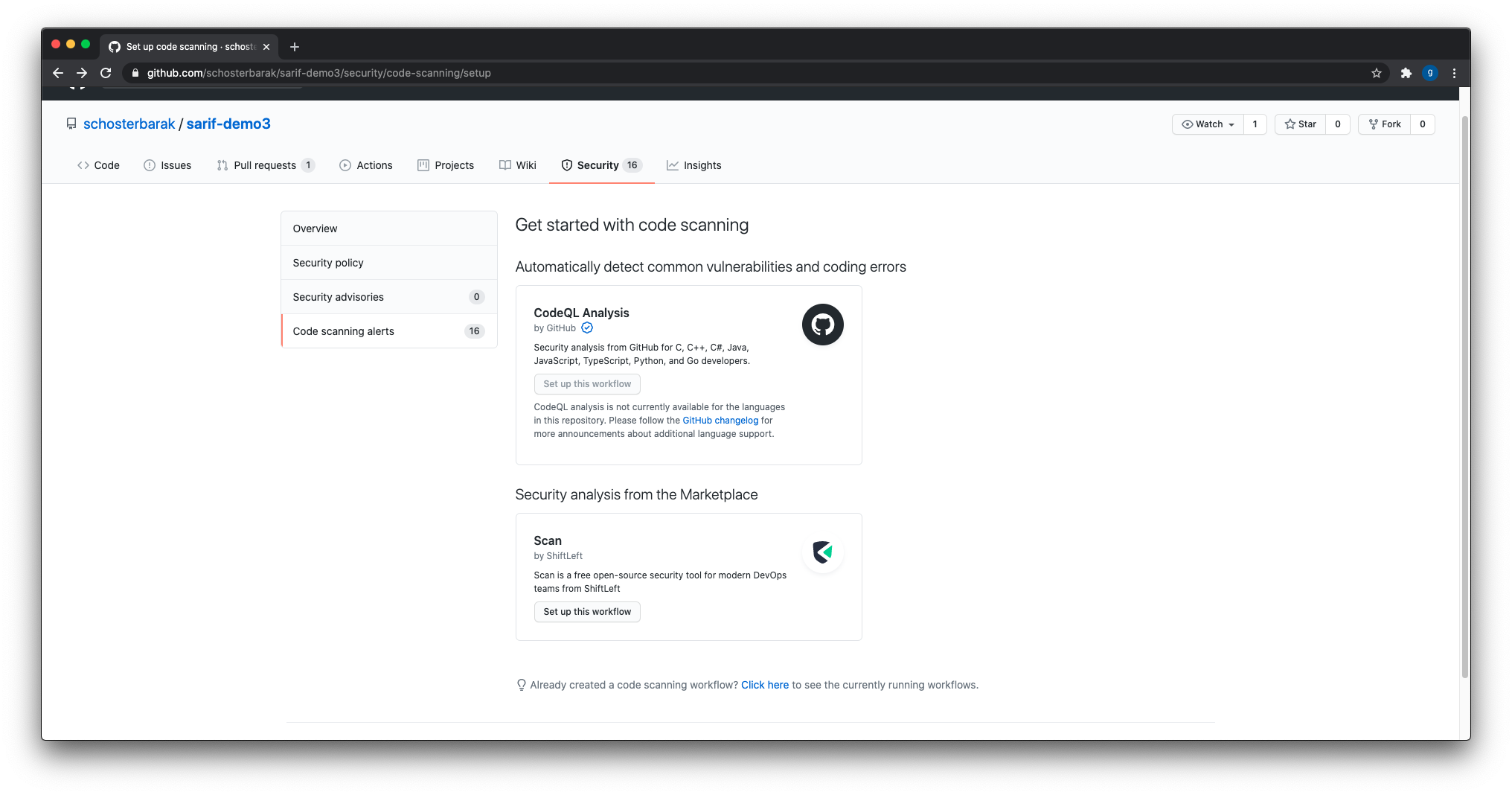
Task: Set up the ShiftLeft Scan workflow
Action: pyautogui.click(x=587, y=612)
